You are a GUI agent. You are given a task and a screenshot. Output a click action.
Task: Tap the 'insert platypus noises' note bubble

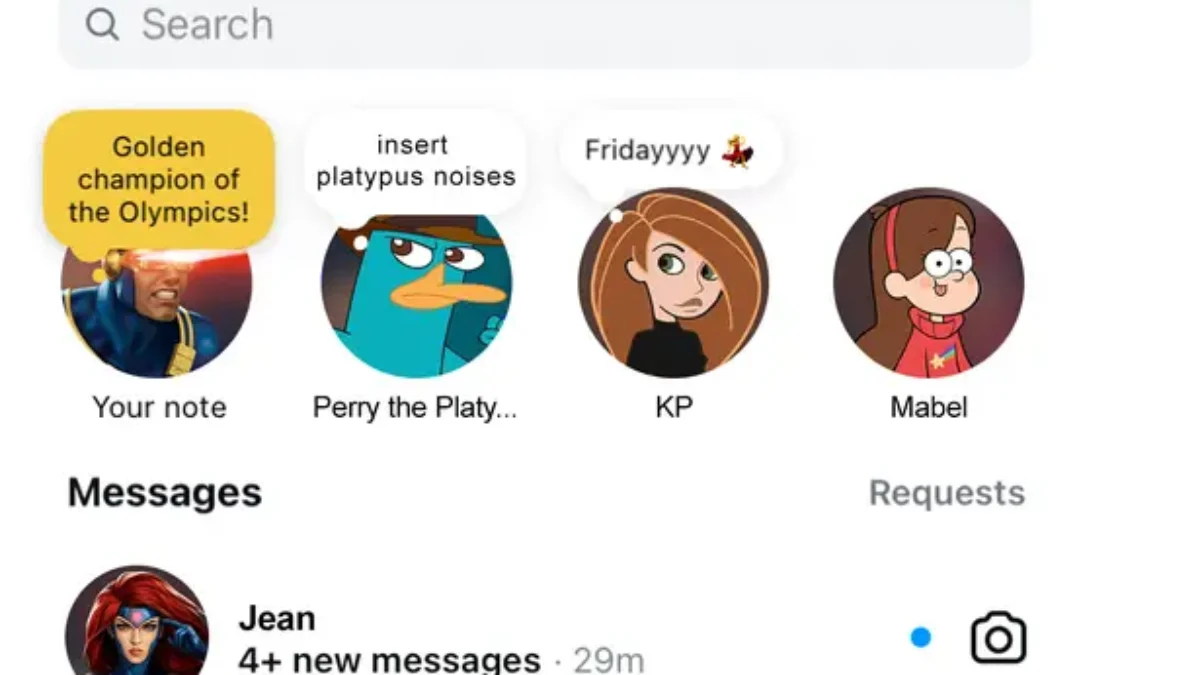coord(416,161)
